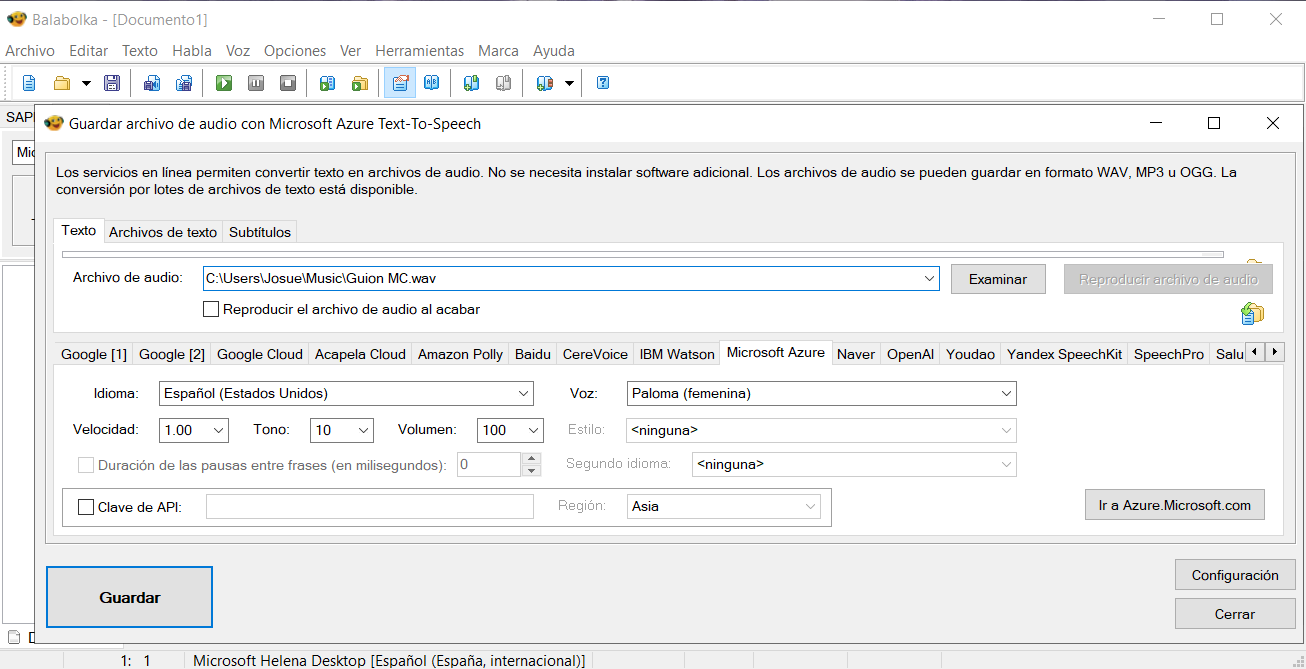
Task: Open the Ayuda menu
Action: [554, 51]
